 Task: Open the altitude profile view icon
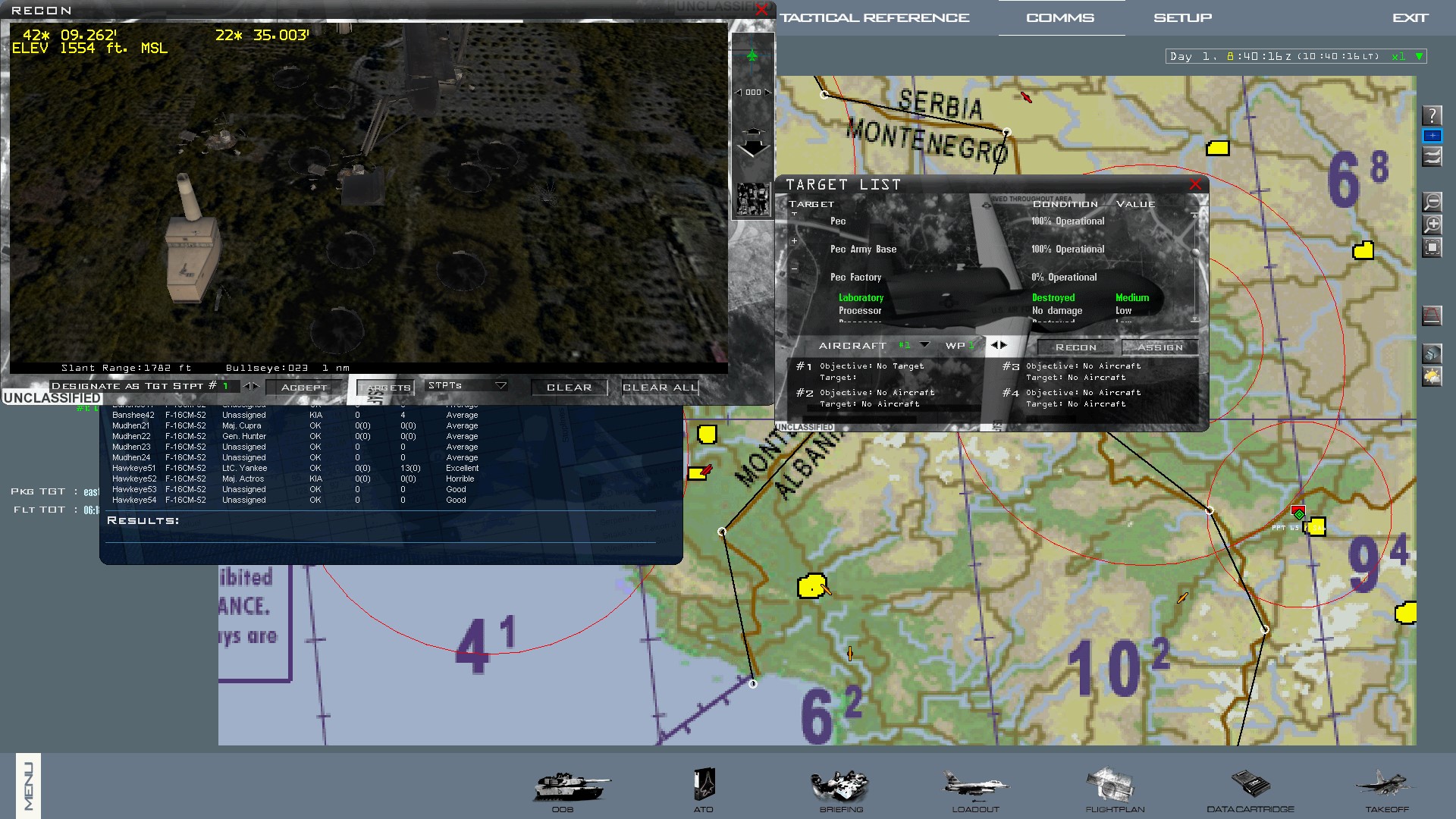point(1432,315)
